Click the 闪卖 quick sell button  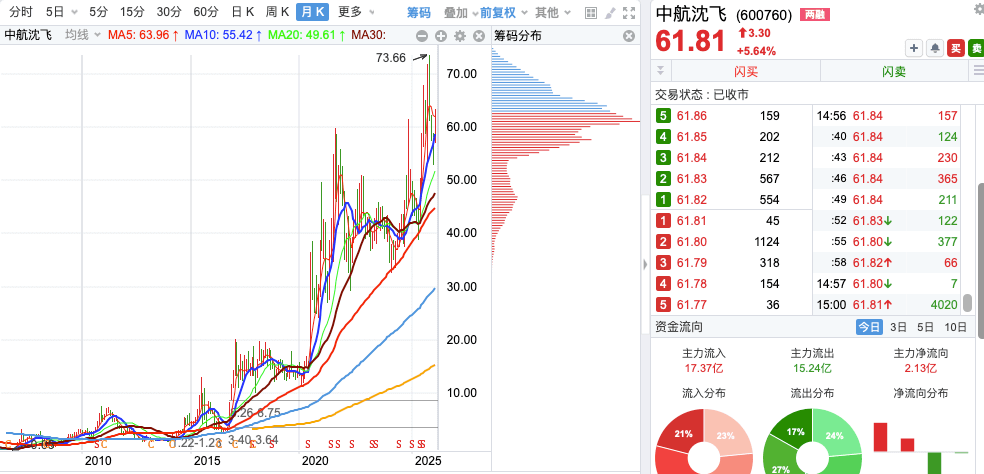894,71
